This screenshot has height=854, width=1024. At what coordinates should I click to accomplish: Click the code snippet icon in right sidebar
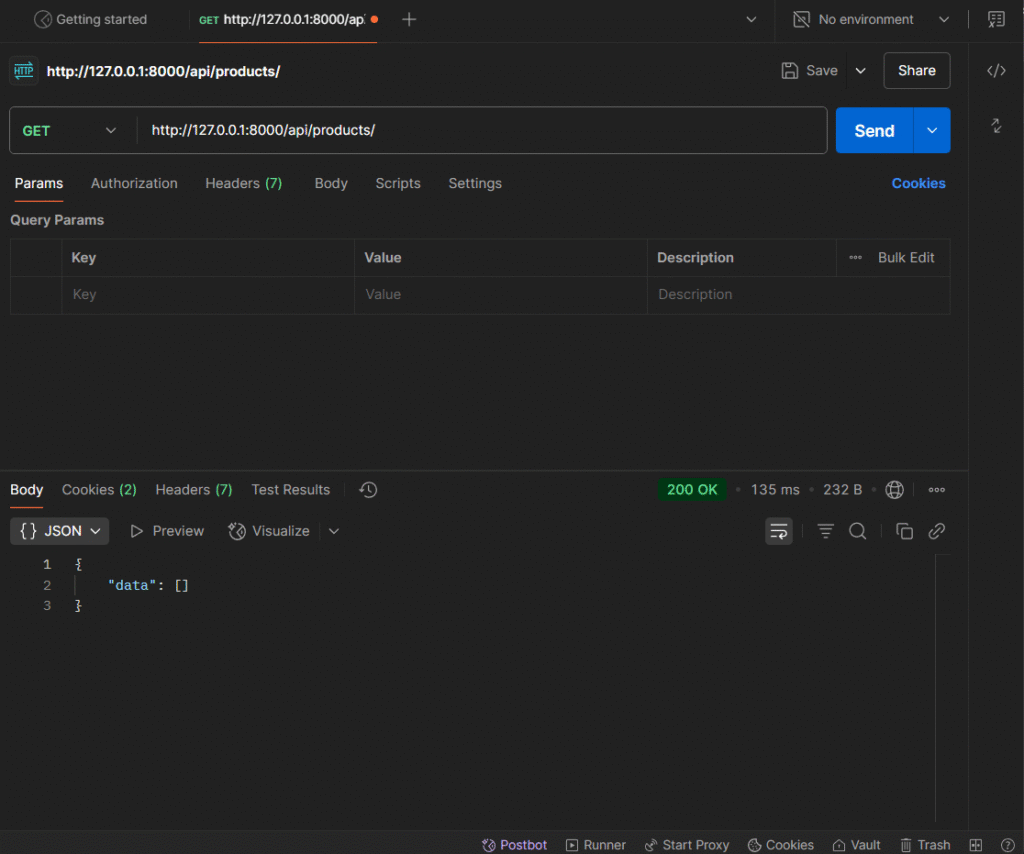coord(996,71)
